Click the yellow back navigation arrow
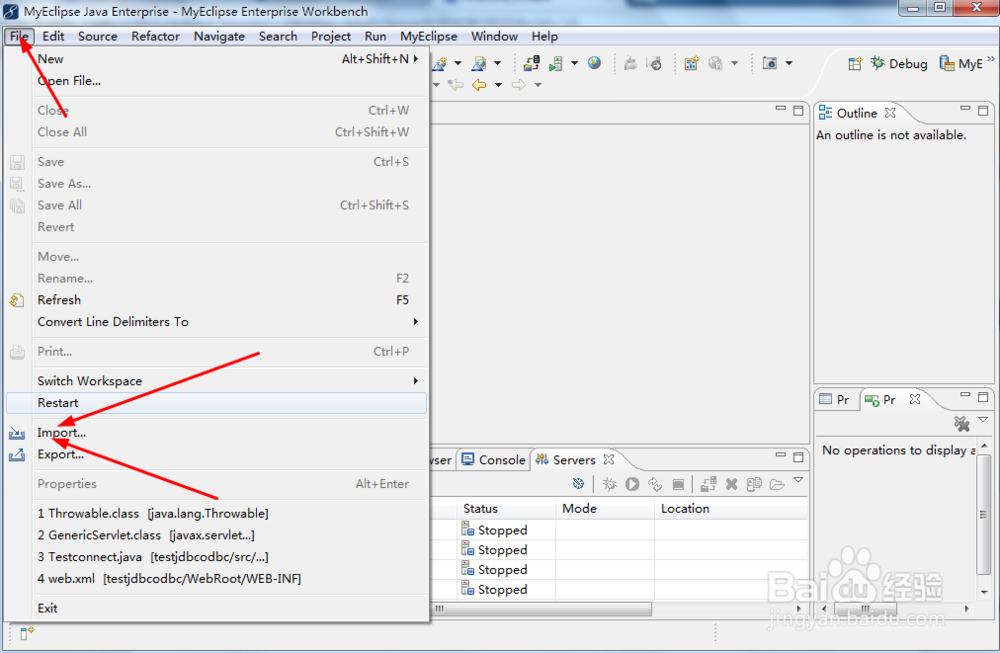 point(479,85)
